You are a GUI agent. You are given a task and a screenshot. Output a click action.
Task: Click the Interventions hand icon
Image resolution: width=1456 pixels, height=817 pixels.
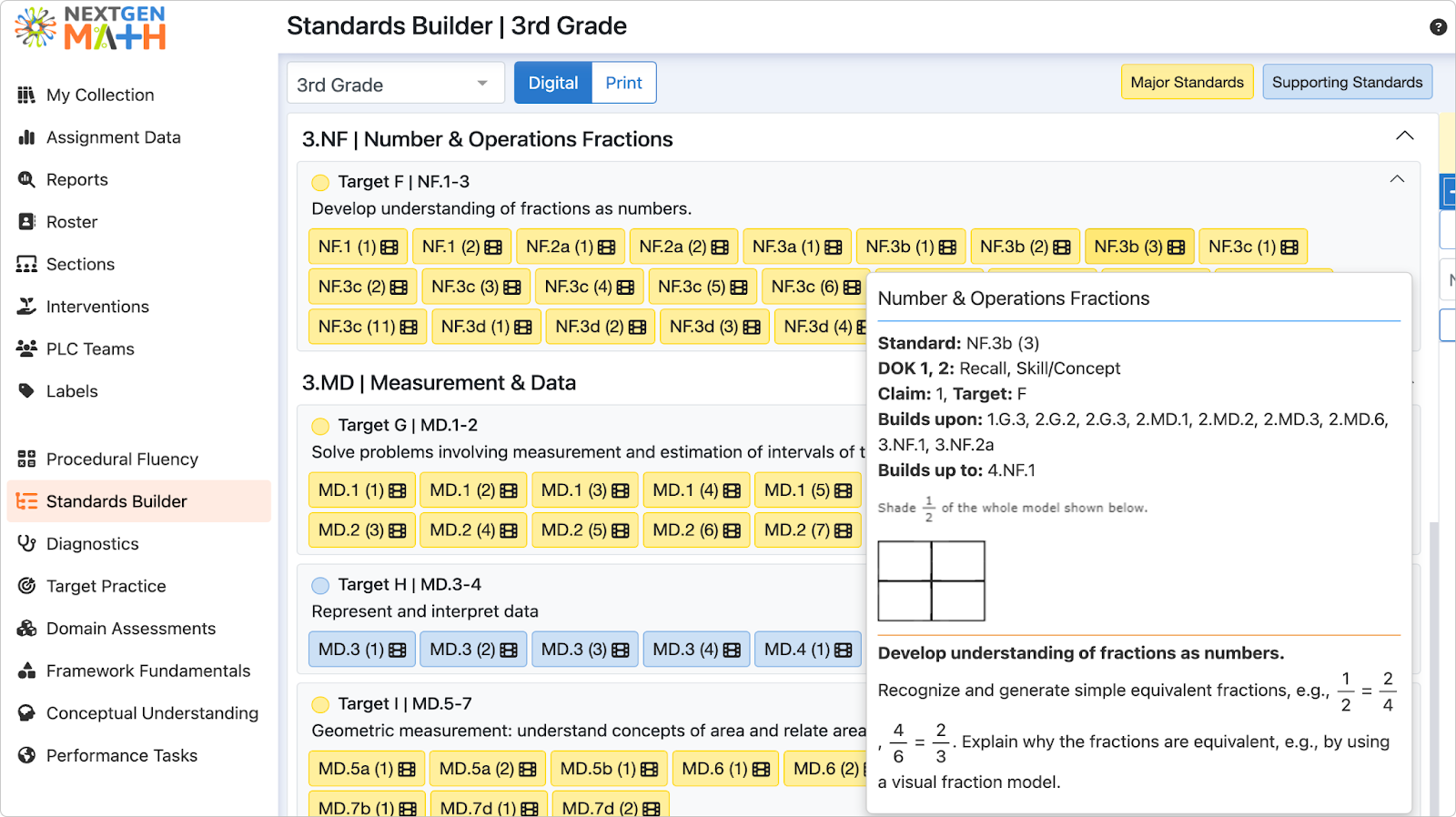coord(26,307)
